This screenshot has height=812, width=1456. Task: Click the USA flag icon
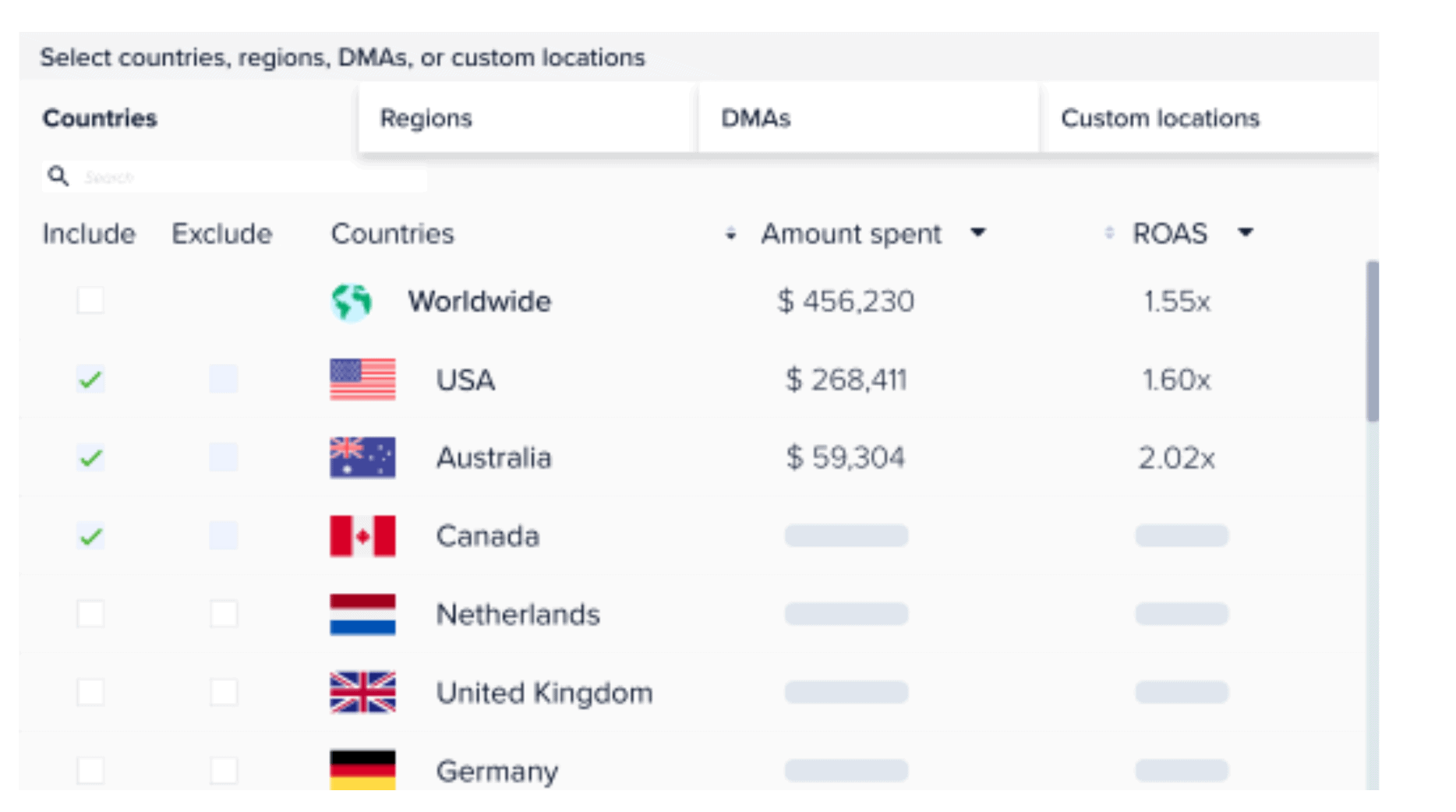362,380
